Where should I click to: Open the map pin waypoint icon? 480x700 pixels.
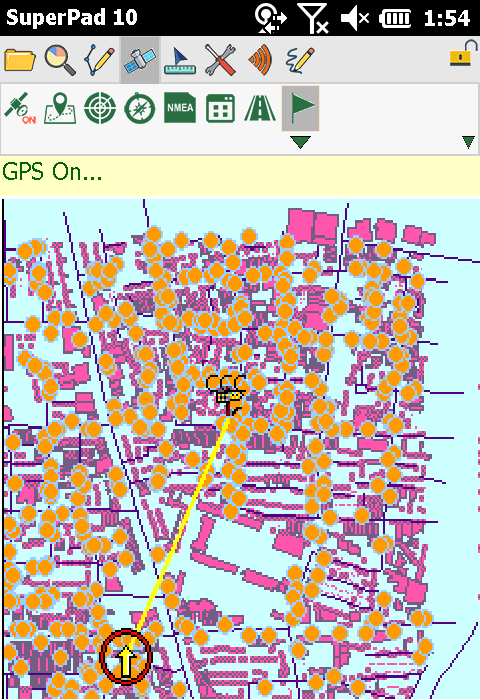pos(60,108)
